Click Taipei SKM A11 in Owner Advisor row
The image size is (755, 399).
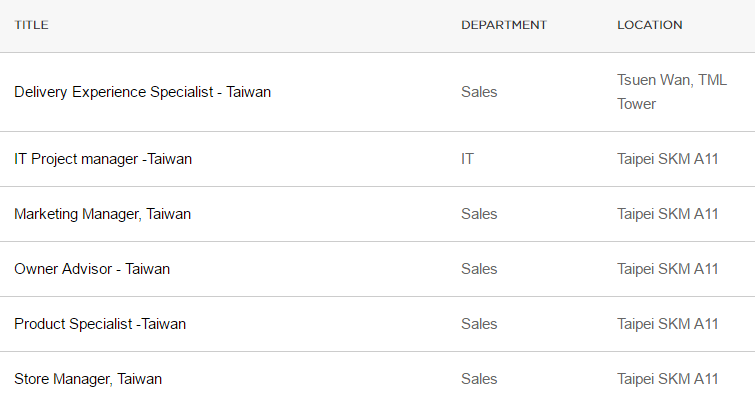tap(668, 269)
